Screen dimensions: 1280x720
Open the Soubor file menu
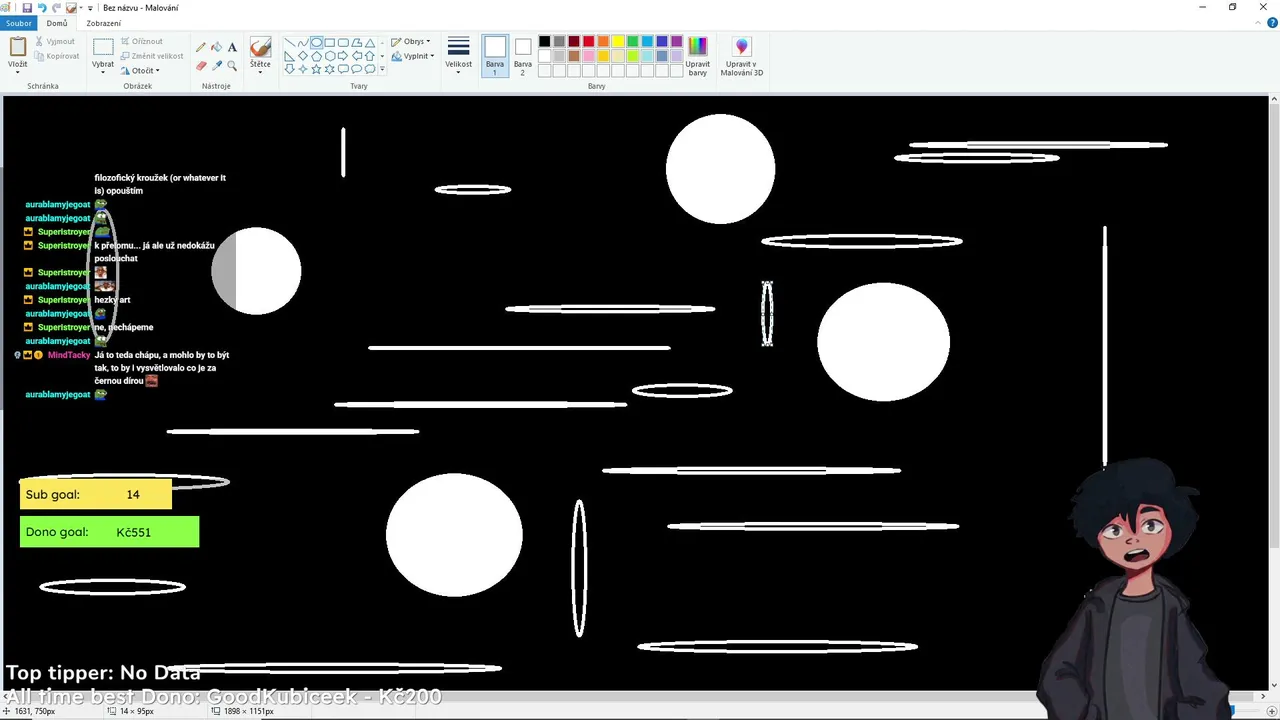click(19, 23)
